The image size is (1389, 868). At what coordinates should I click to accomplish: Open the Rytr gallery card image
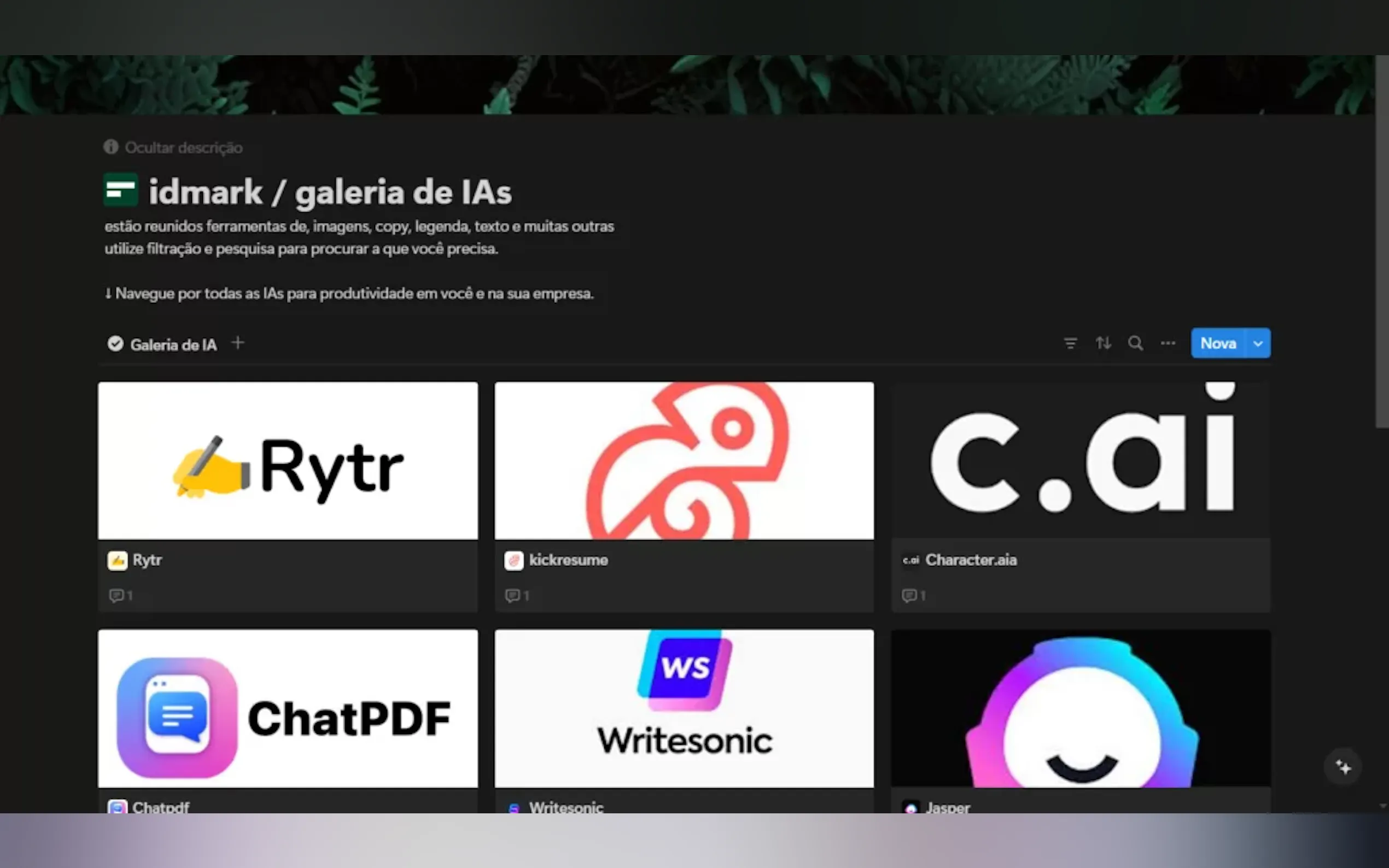[x=288, y=461]
